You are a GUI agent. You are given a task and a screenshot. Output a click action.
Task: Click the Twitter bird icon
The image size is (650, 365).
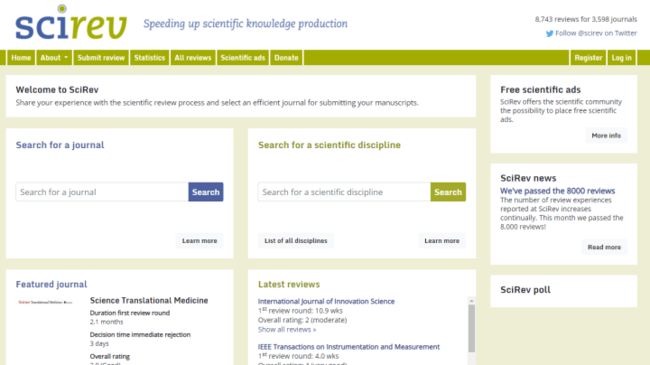[549, 34]
